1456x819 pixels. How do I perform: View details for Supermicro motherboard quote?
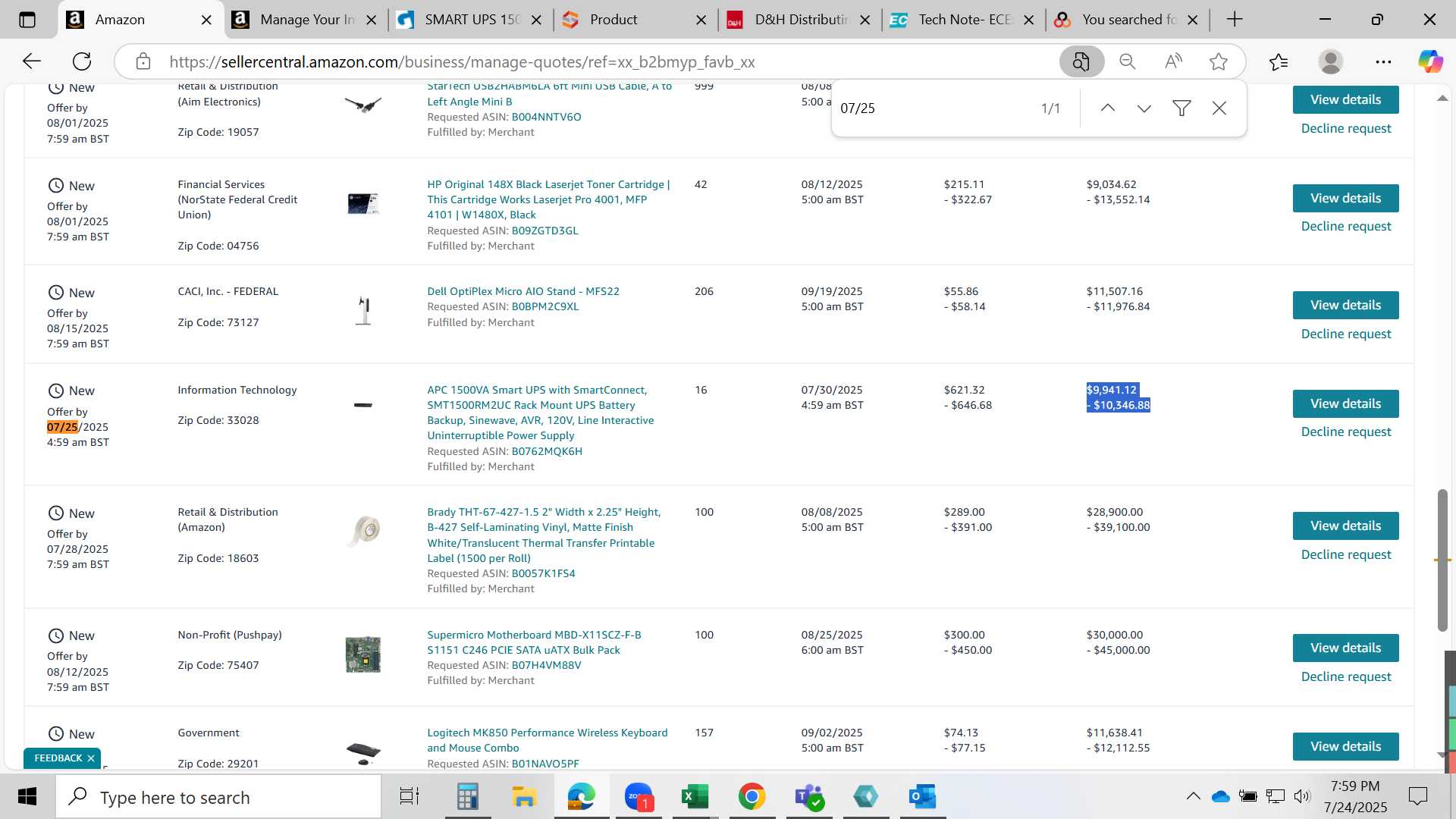pyautogui.click(x=1345, y=648)
